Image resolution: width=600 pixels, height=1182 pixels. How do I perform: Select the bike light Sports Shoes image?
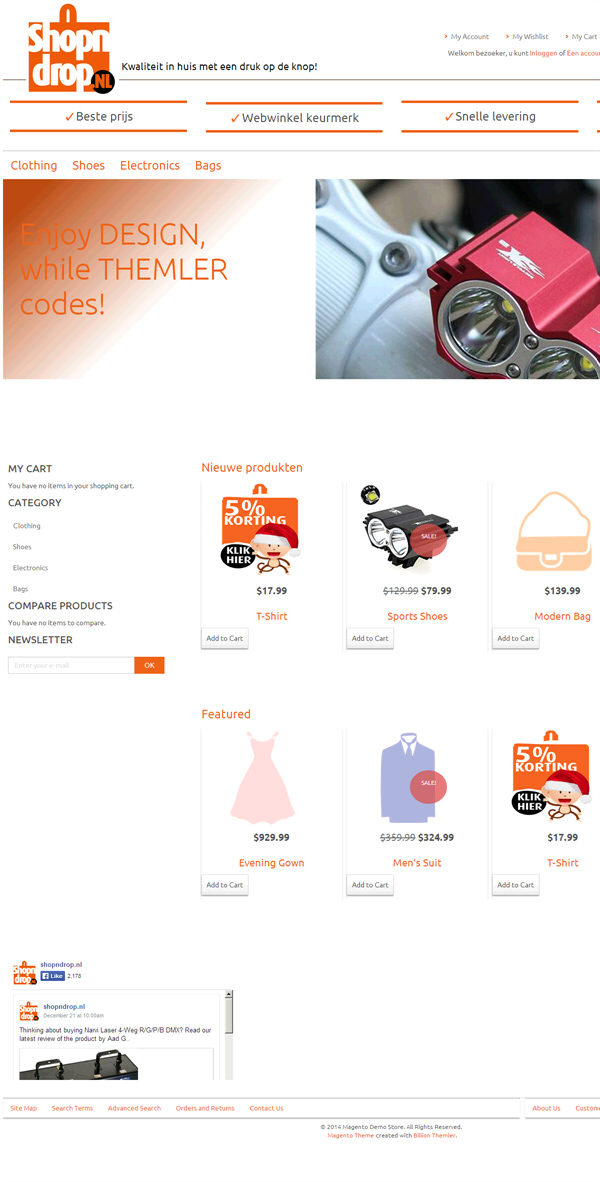406,528
